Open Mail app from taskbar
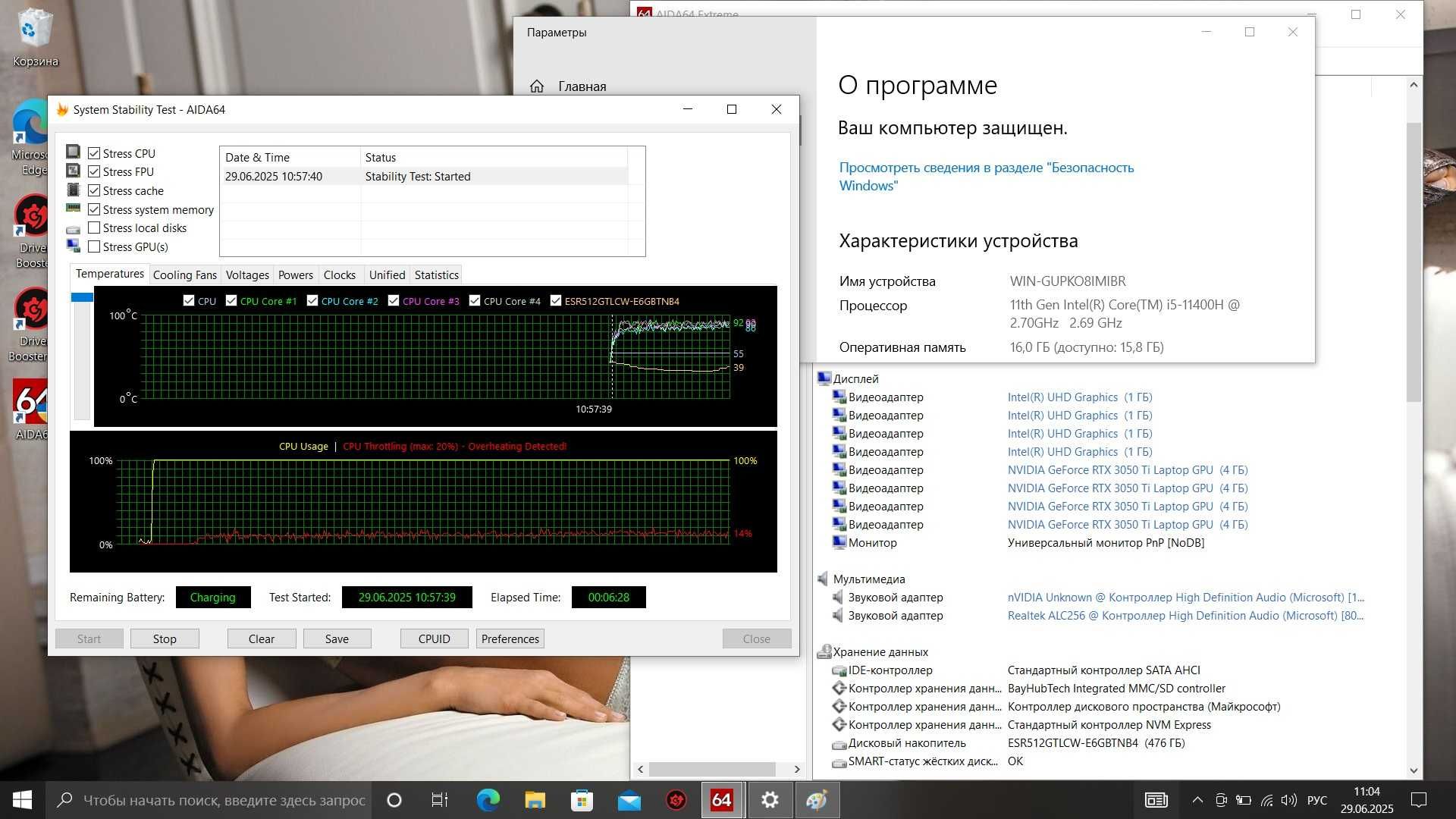1456x819 pixels. click(629, 800)
